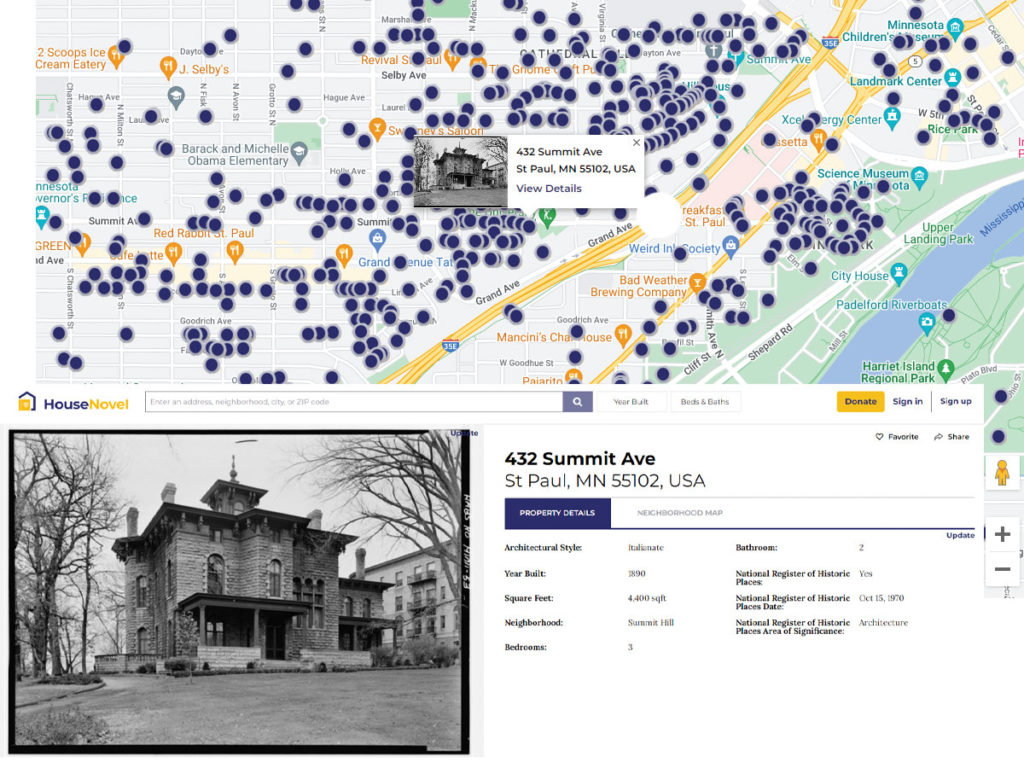
Task: Zoom out using the minus control
Action: 1002,568
